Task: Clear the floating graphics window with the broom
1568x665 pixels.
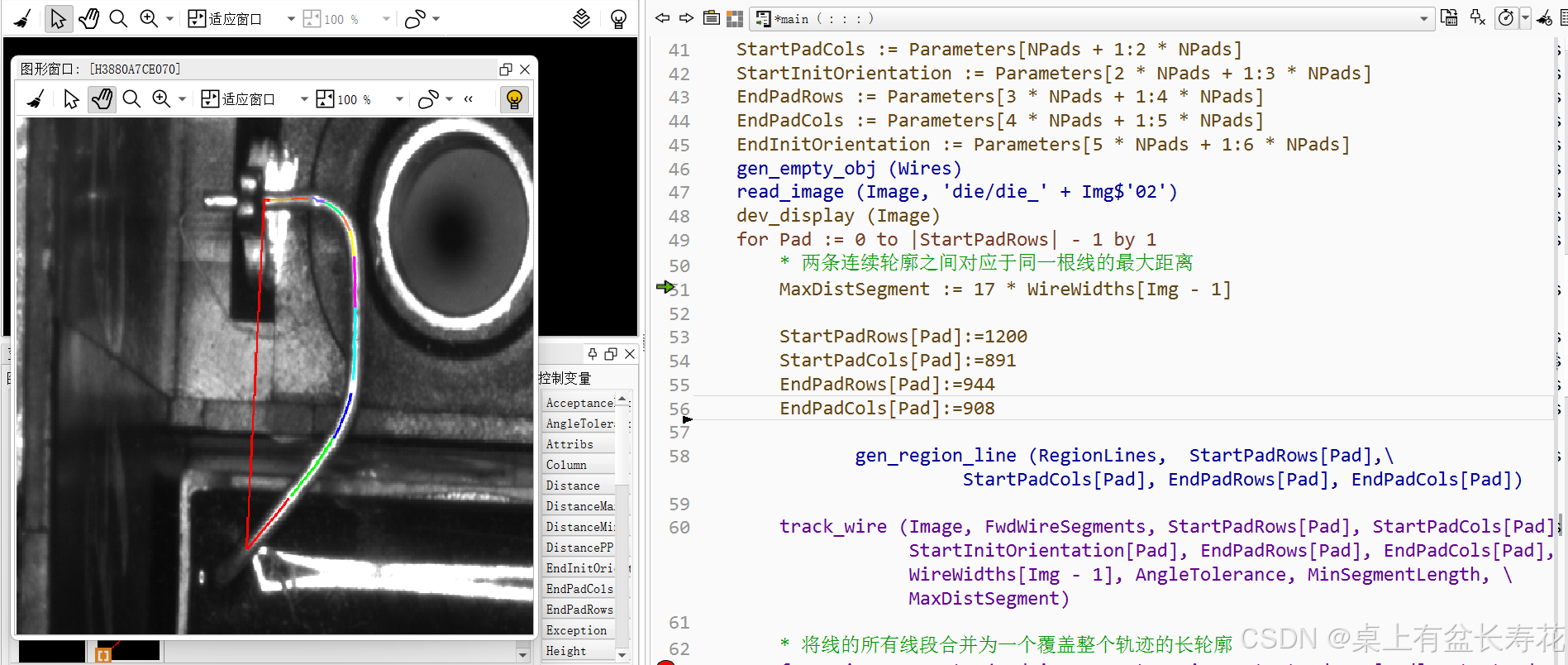Action: click(36, 99)
